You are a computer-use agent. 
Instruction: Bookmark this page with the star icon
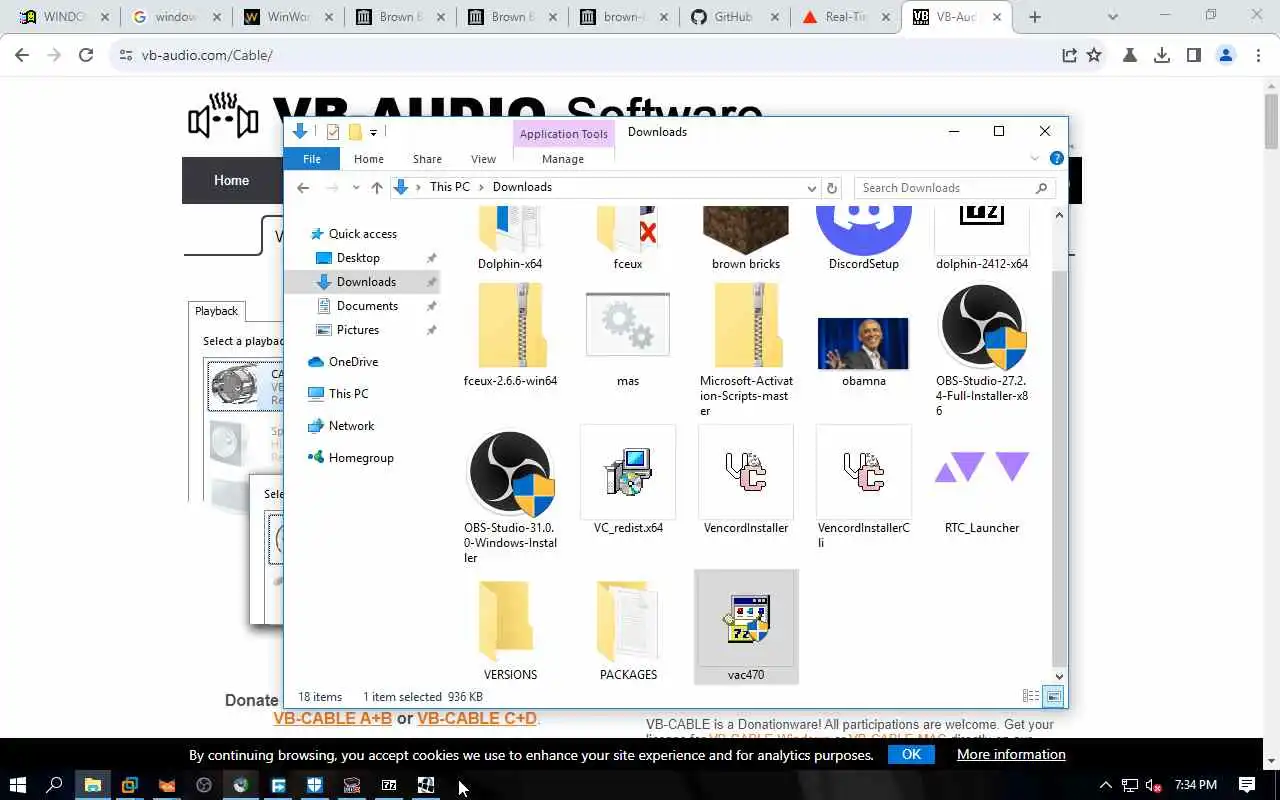1094,55
